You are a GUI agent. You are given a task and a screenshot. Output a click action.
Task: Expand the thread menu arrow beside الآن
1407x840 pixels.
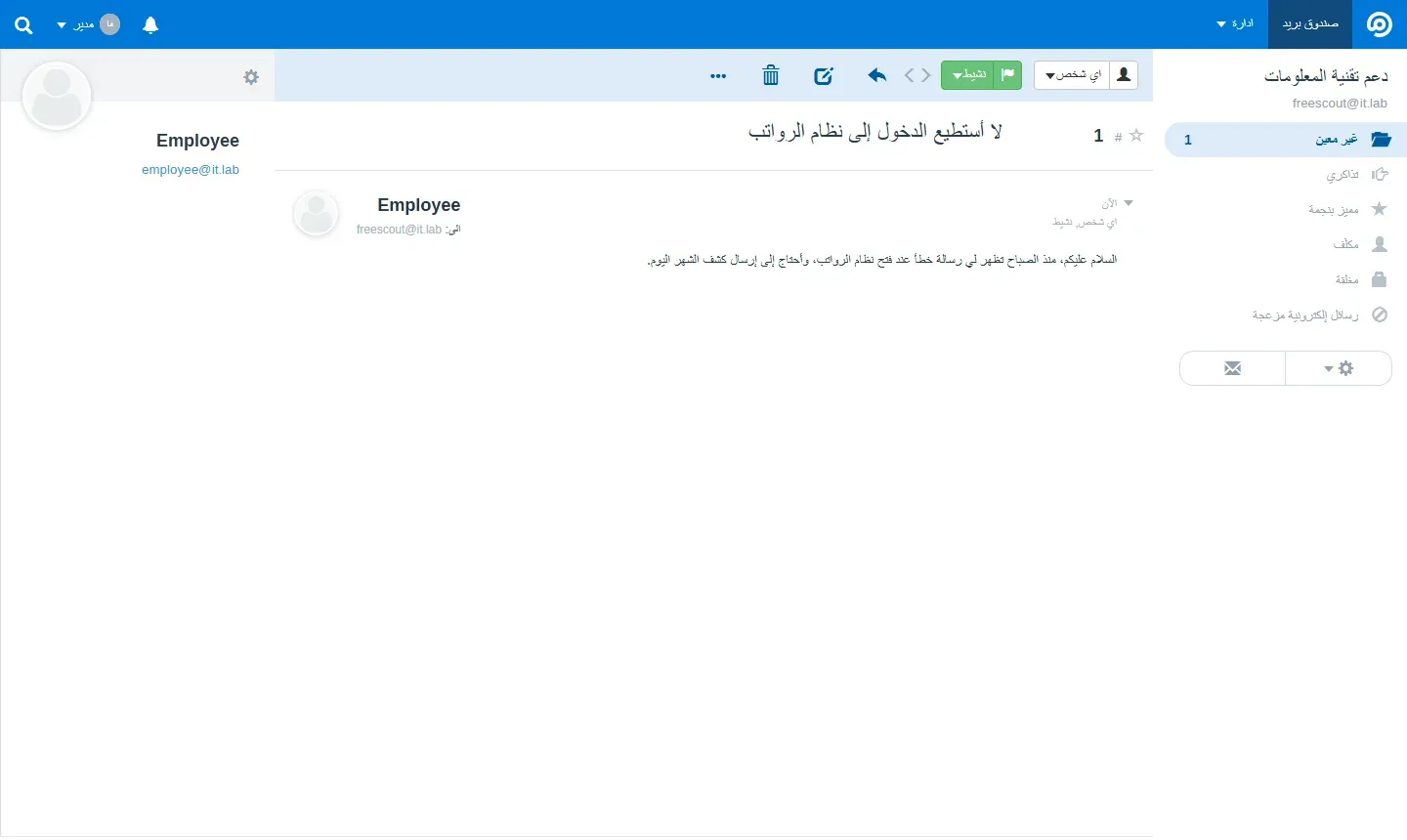(x=1129, y=203)
